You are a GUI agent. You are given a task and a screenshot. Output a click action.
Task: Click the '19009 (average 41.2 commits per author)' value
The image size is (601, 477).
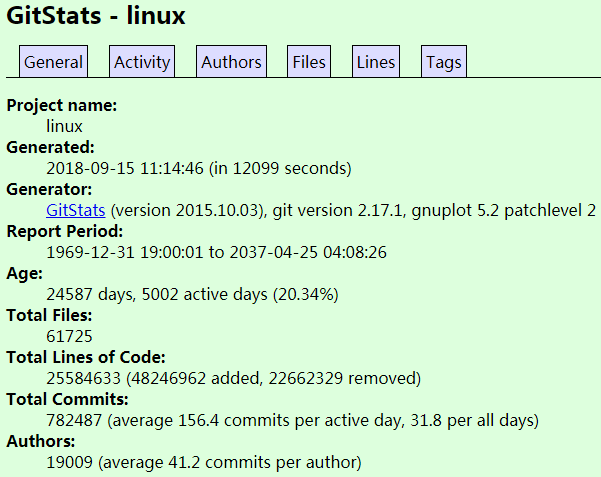(204, 462)
